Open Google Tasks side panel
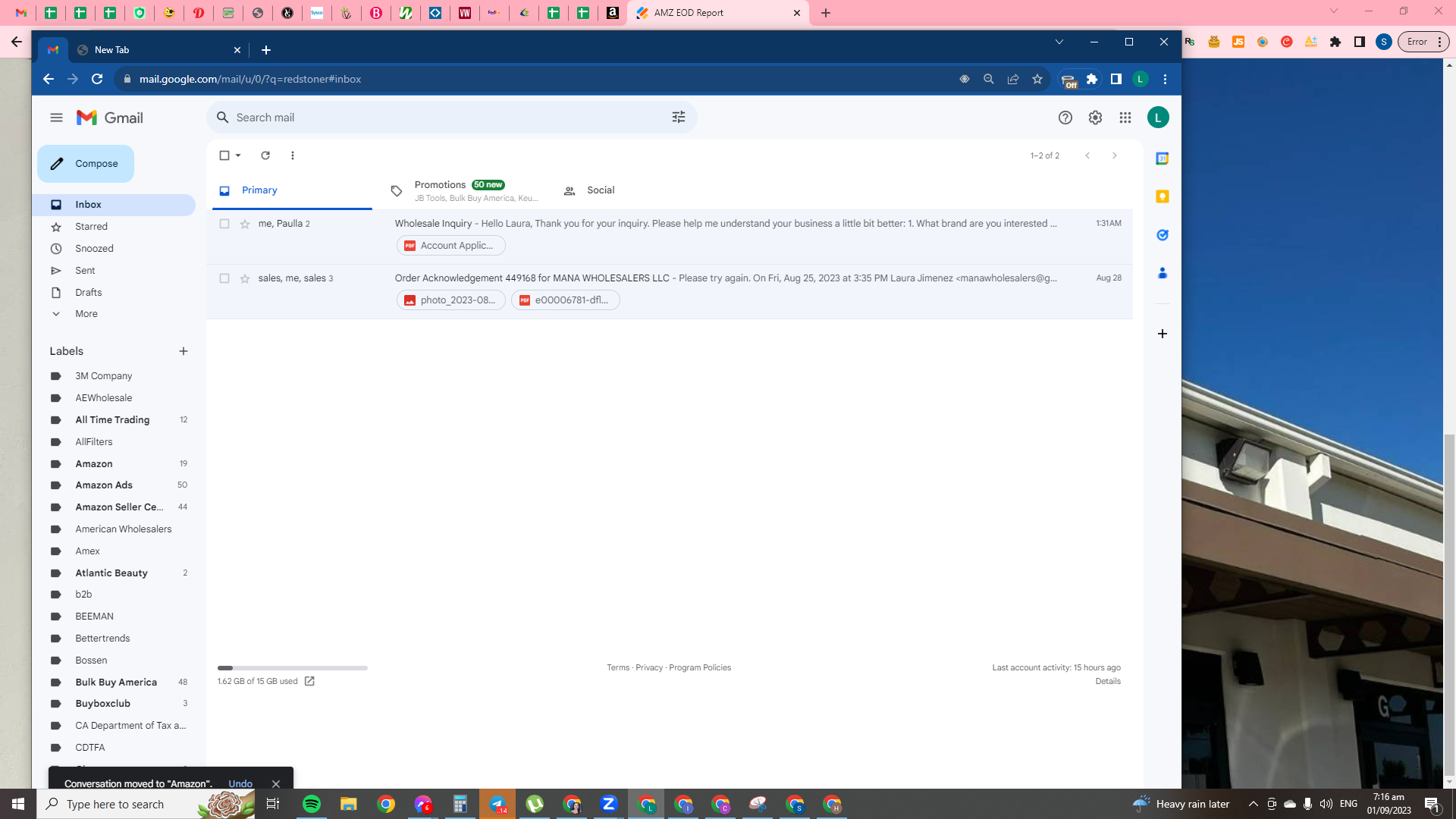1456x819 pixels. pyautogui.click(x=1163, y=235)
